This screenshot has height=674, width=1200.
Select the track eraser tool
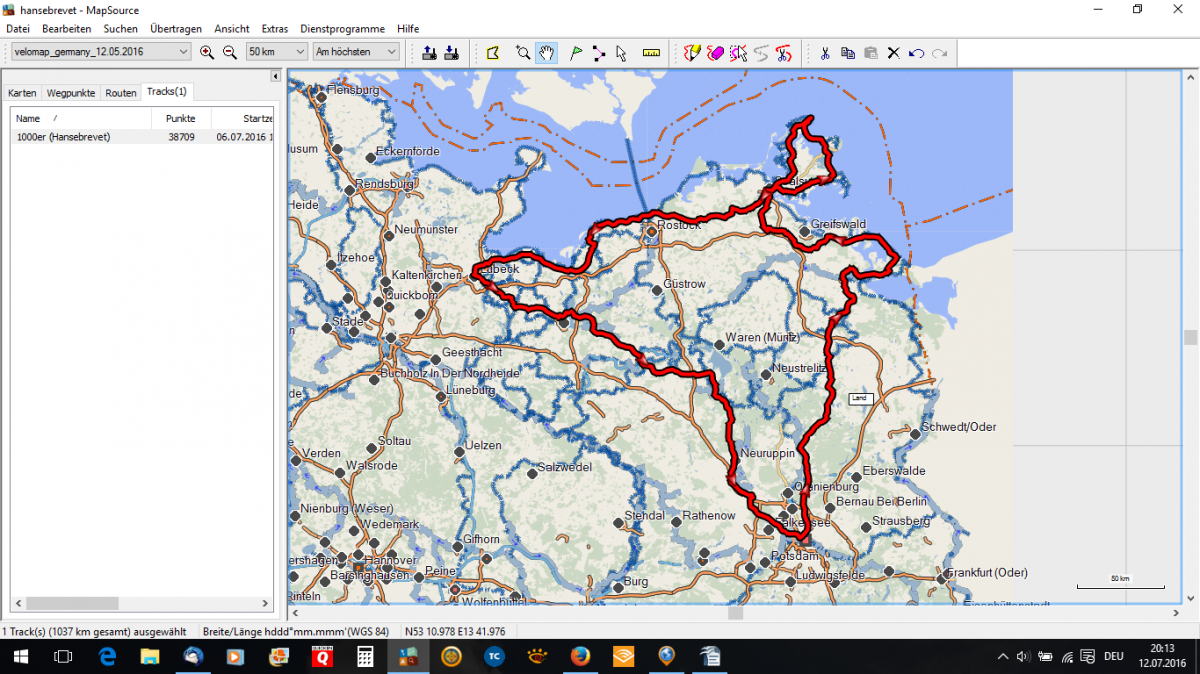715,53
